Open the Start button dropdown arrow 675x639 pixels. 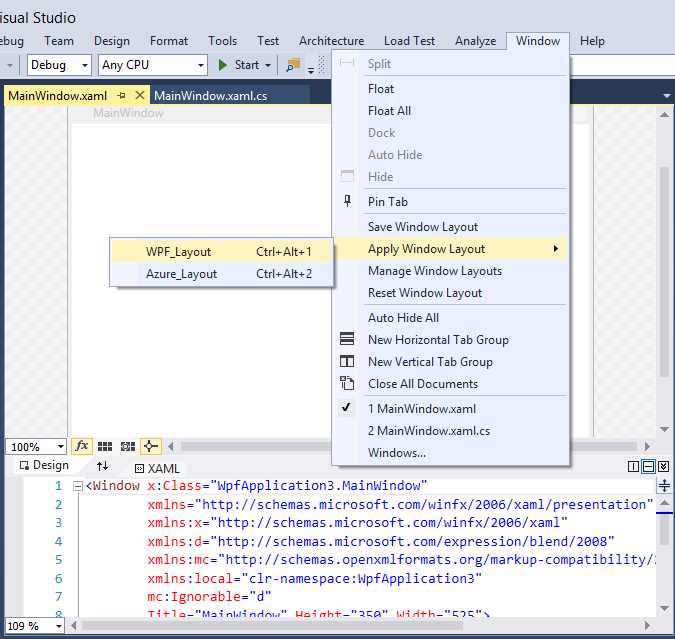(x=268, y=65)
